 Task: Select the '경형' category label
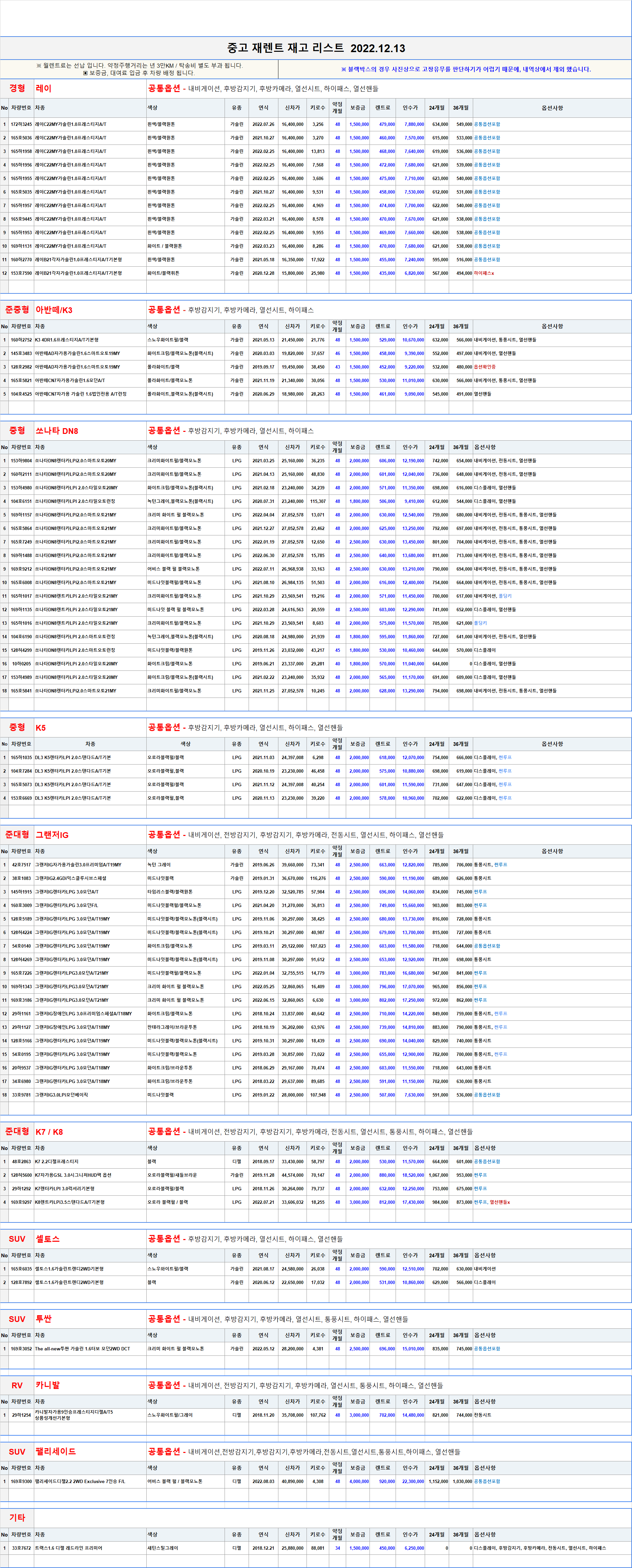(17, 89)
